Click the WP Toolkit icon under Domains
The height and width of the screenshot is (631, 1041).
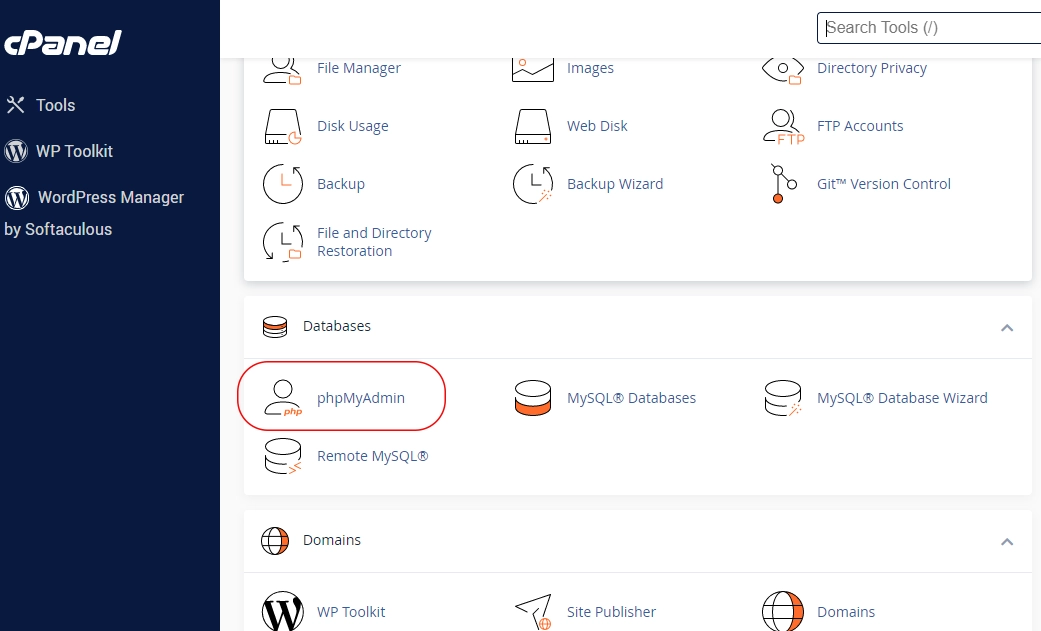pyautogui.click(x=283, y=611)
